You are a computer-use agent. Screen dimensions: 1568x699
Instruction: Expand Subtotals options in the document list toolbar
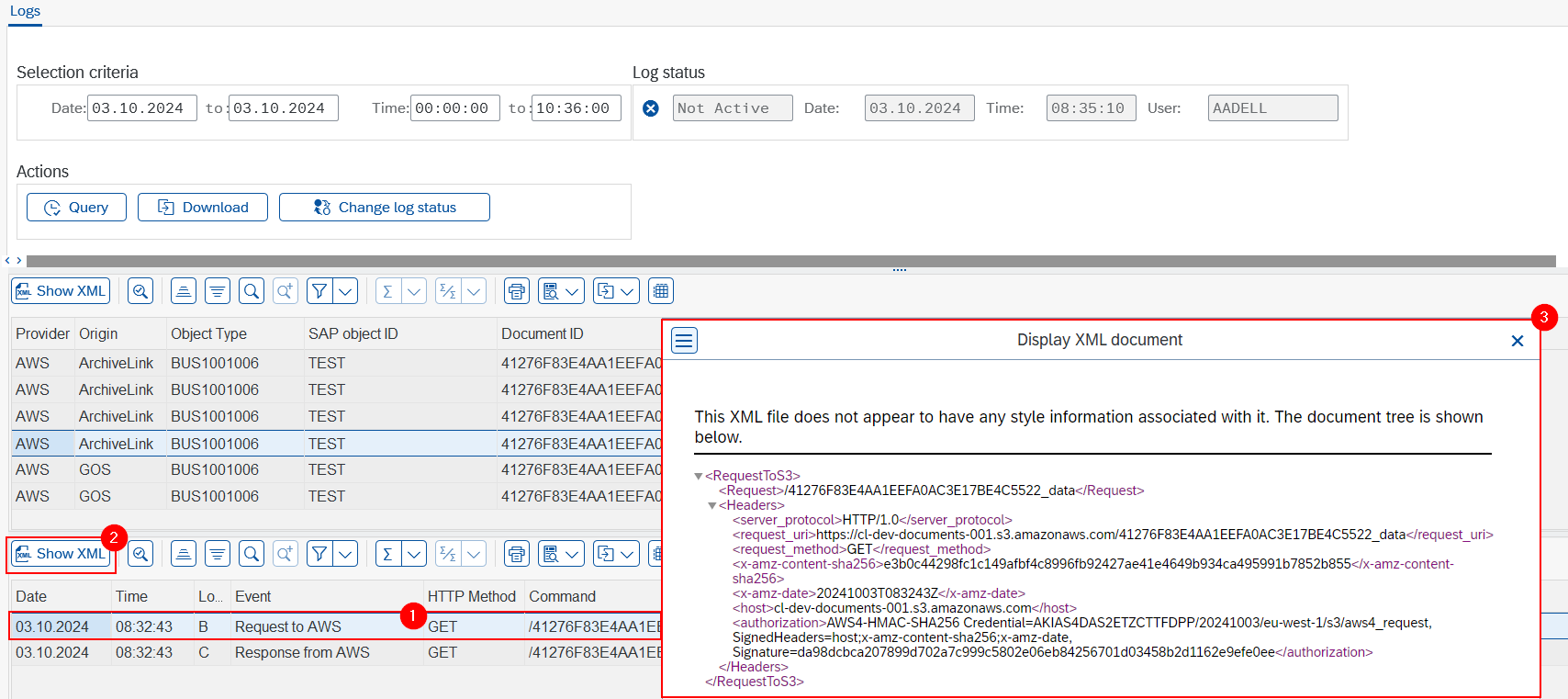click(474, 291)
